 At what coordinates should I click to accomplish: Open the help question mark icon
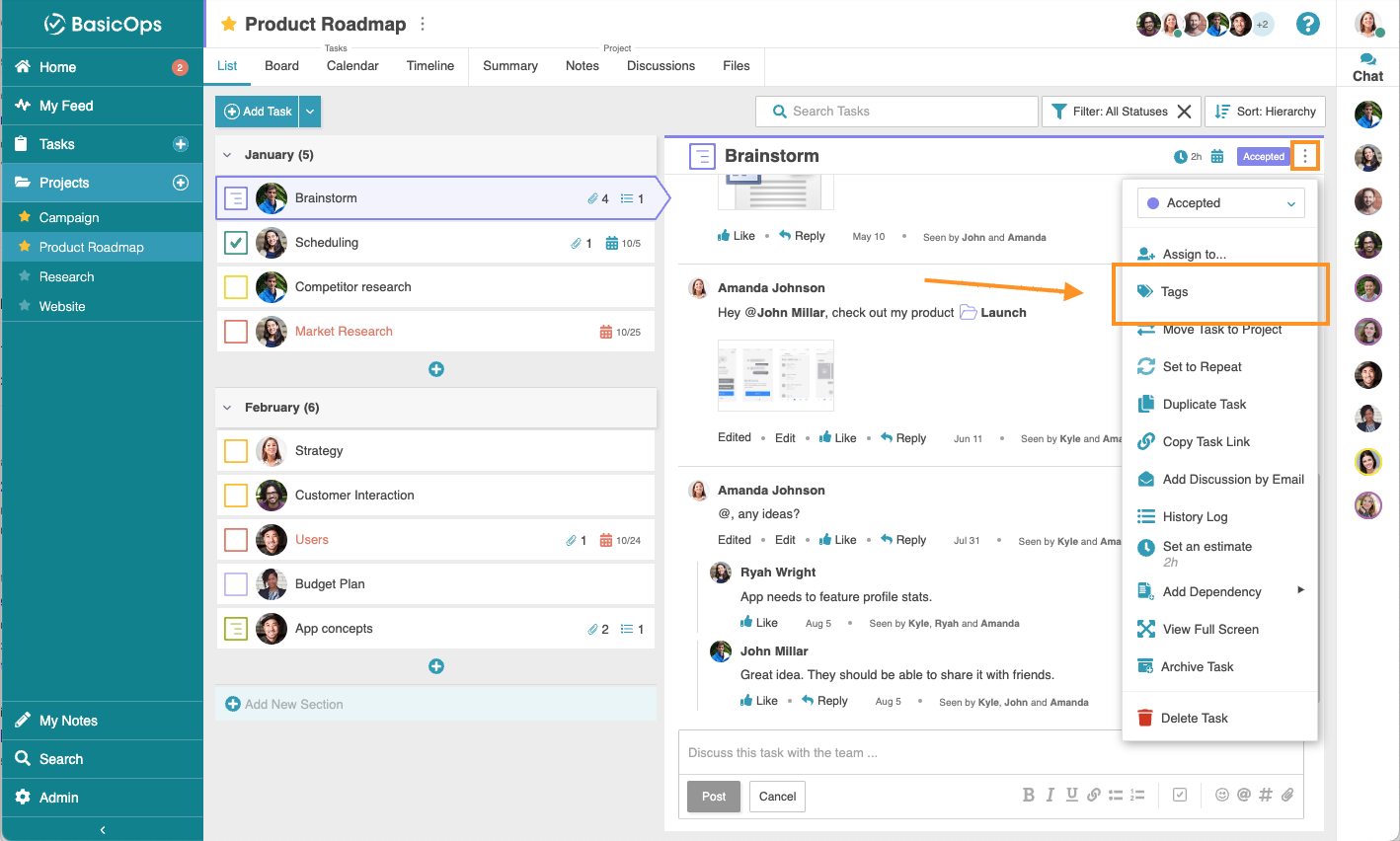coord(1308,24)
